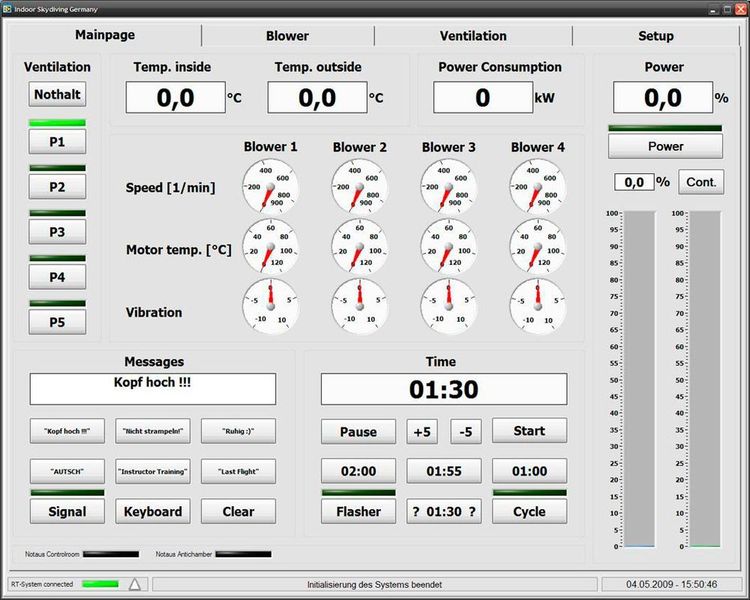
Task: Click the Blower 4 speed gauge
Action: point(538,187)
